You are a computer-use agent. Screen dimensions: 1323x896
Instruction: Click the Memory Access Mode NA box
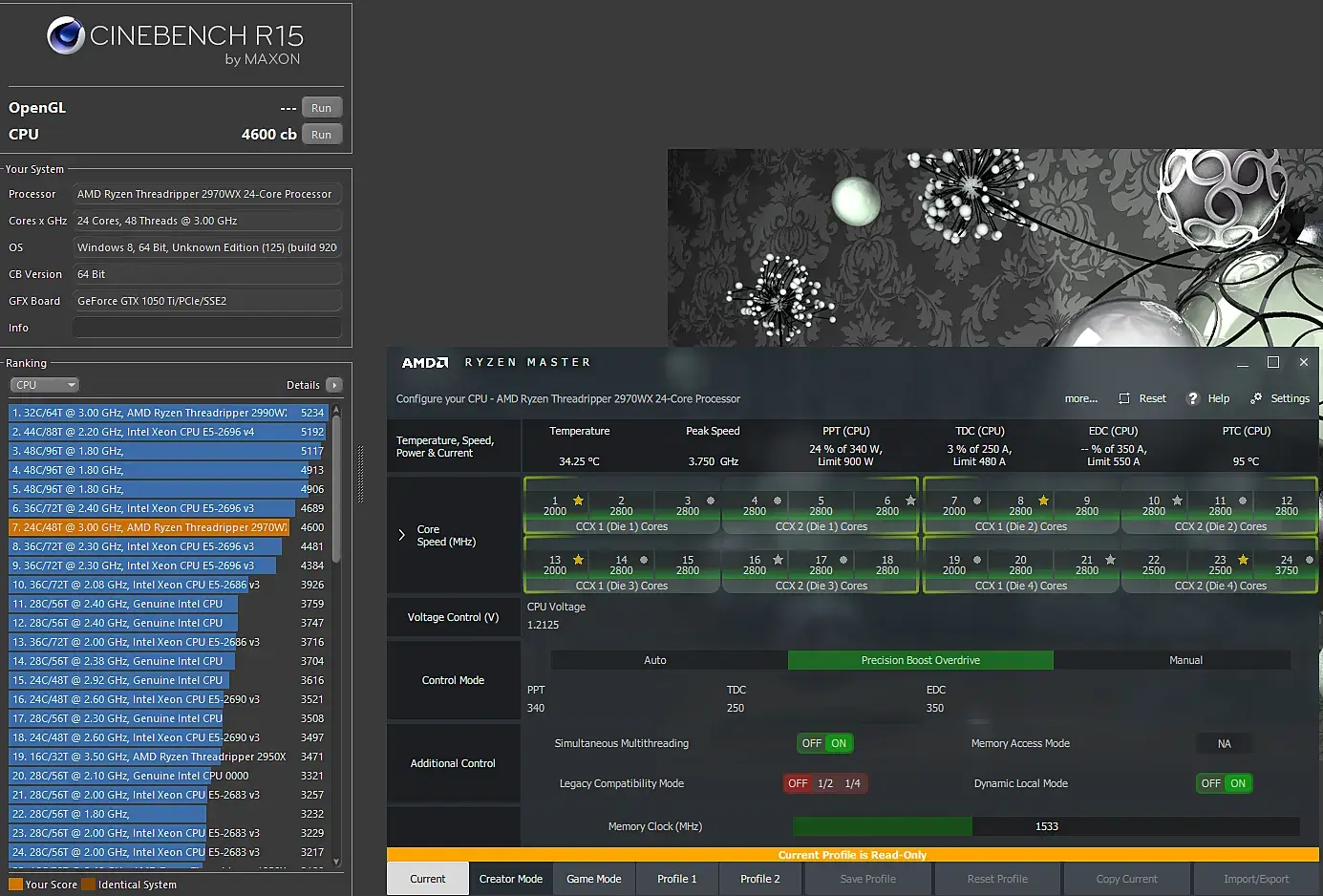coord(1225,743)
